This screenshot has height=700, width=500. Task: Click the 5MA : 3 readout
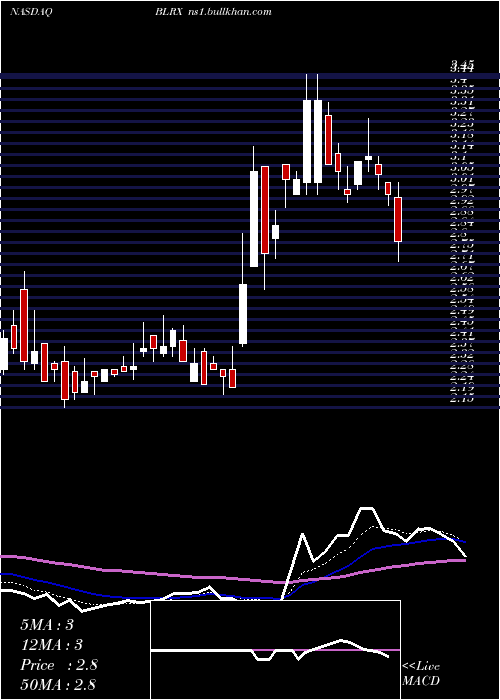[x=47, y=625]
